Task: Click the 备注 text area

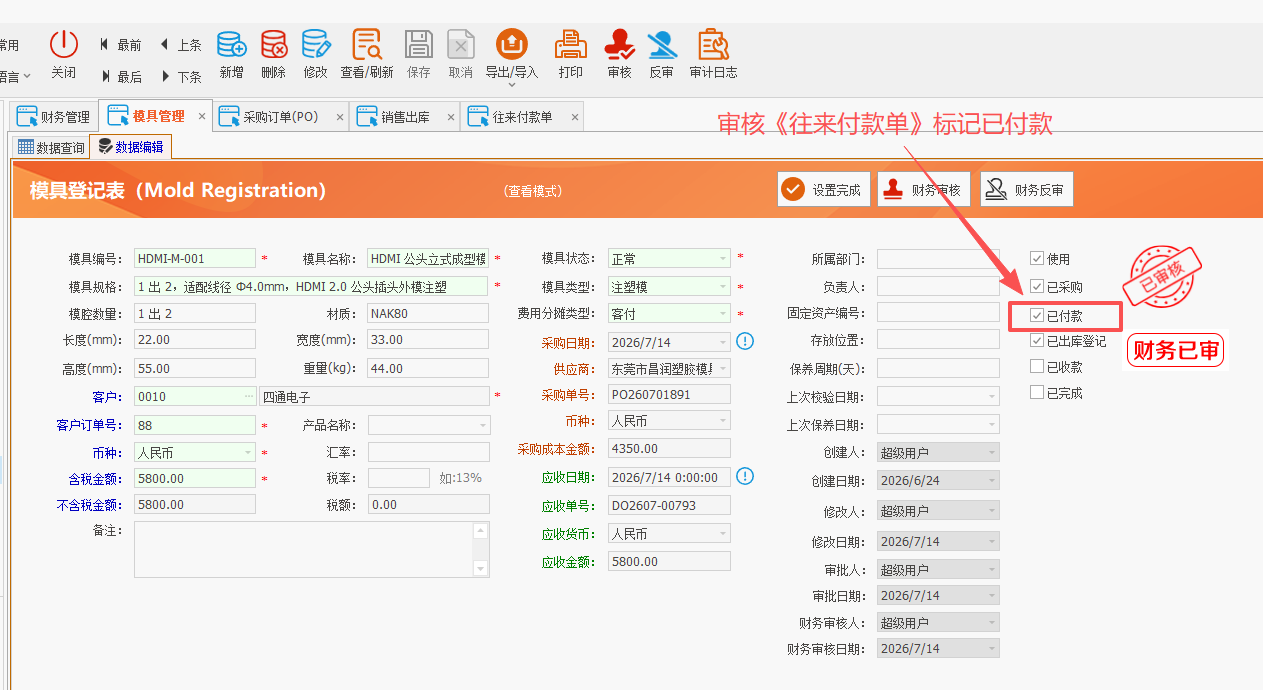Action: [x=303, y=549]
